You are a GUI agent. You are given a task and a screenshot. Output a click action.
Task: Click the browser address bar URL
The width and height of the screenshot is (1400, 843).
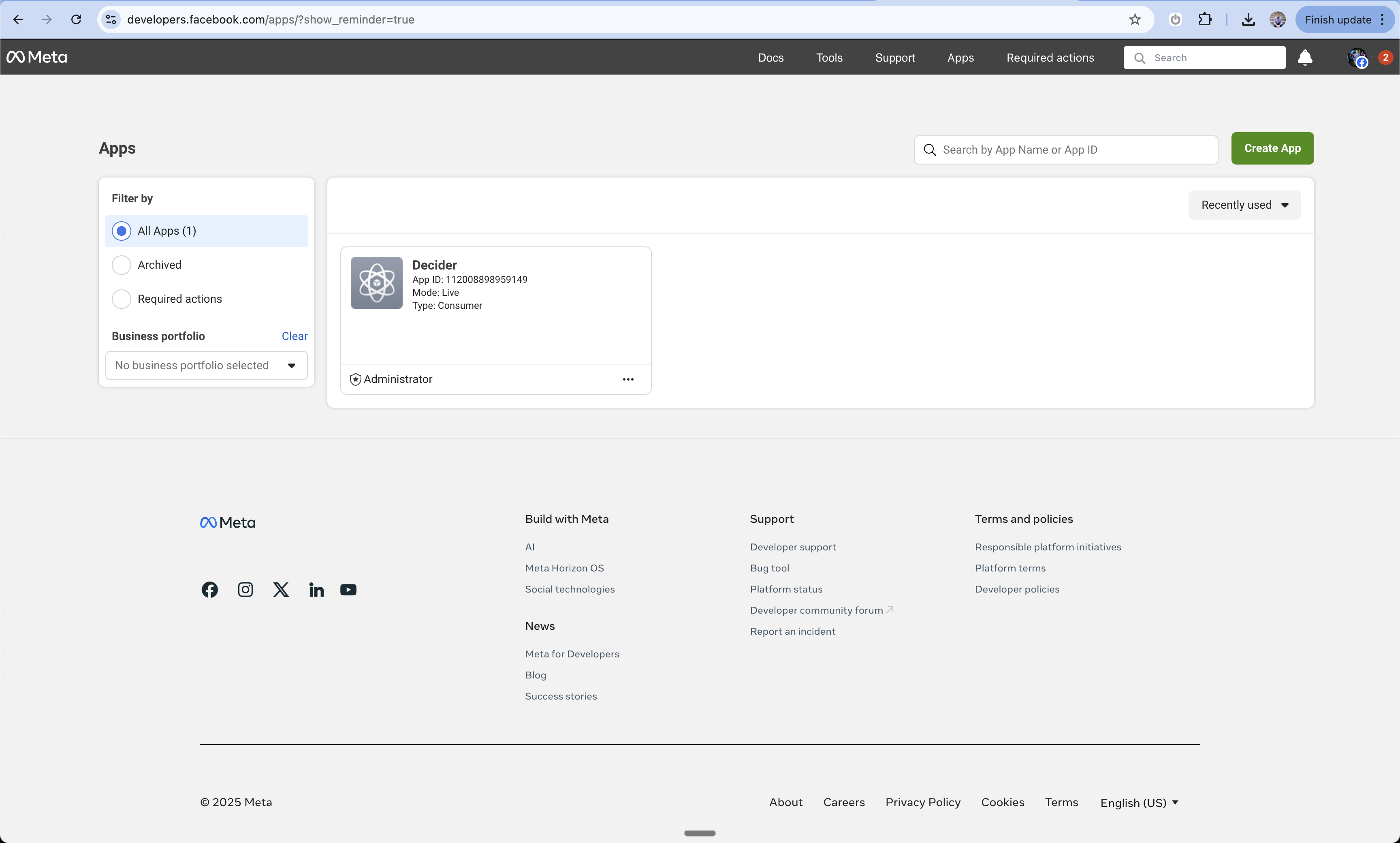270,19
